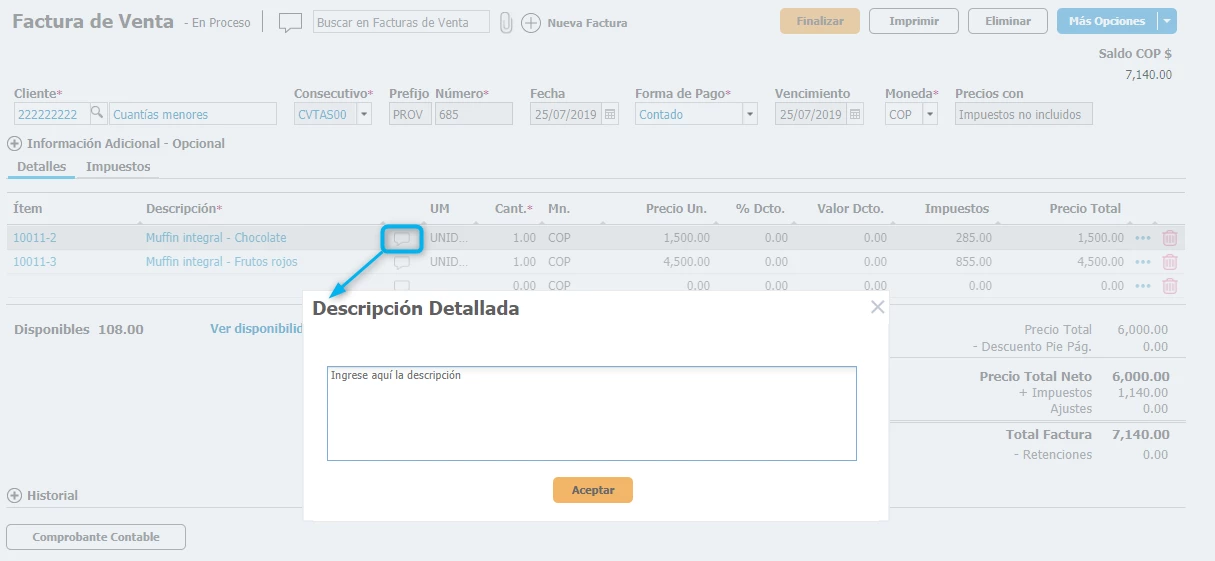Image resolution: width=1215 pixels, height=561 pixels.
Task: Open the Vencimiento calendar picker icon
Action: 855,115
